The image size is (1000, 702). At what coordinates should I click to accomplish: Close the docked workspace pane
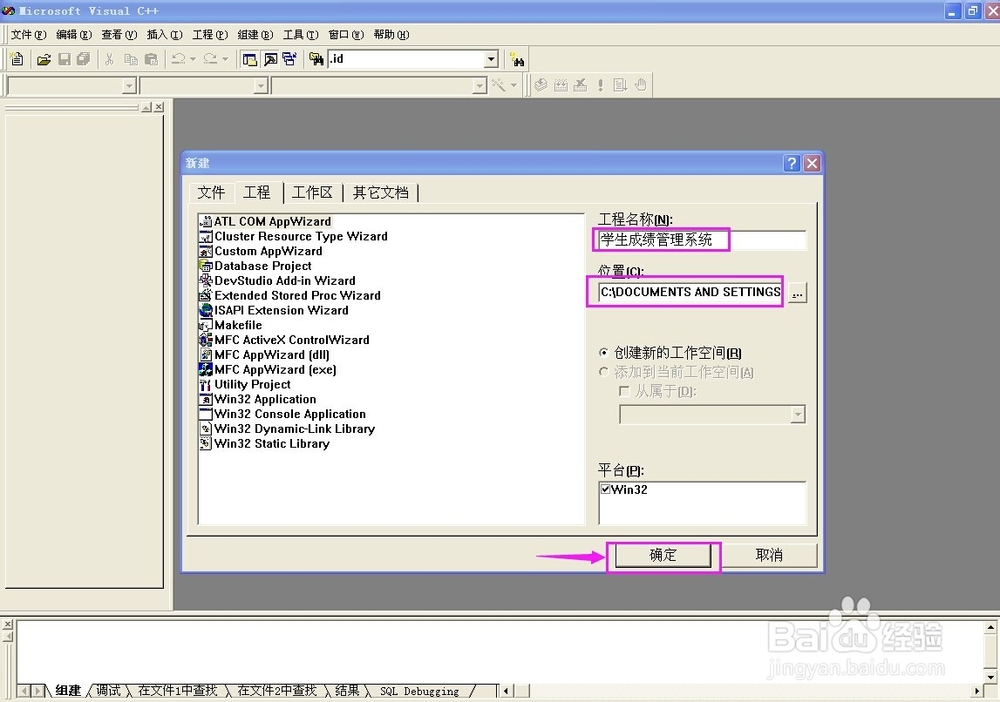click(159, 107)
